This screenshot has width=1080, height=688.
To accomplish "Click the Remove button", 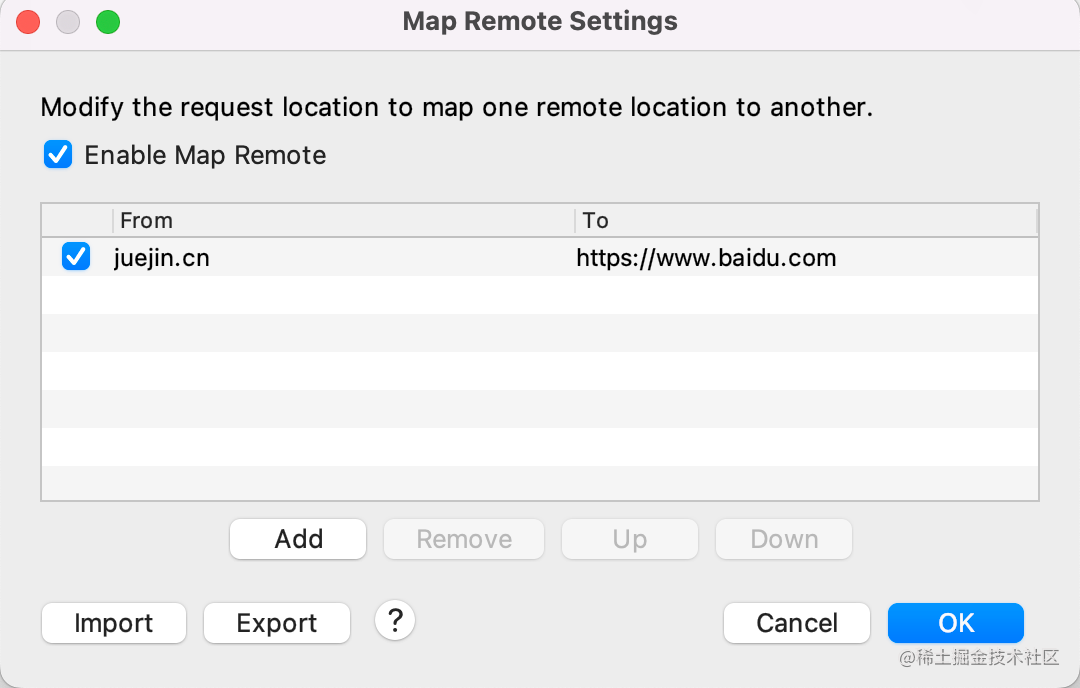I will (x=464, y=539).
